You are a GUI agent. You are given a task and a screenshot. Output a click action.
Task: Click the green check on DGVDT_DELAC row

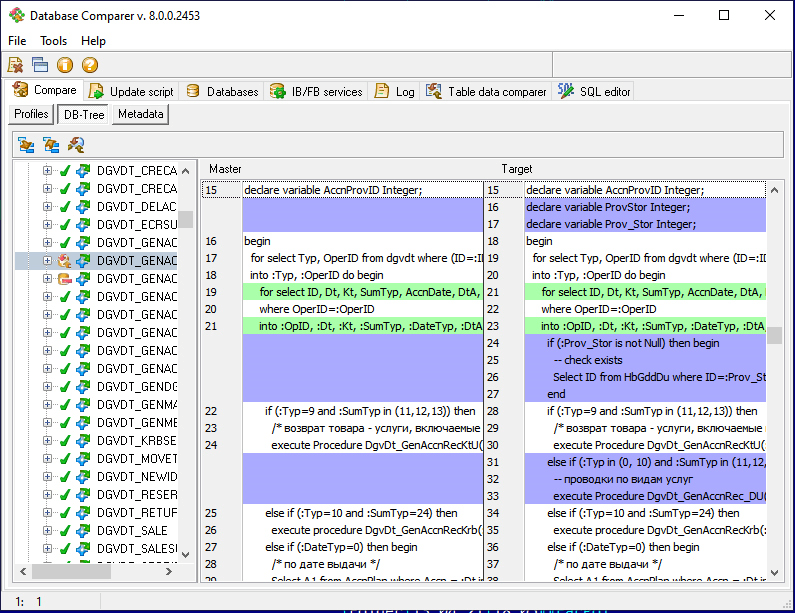click(64, 207)
